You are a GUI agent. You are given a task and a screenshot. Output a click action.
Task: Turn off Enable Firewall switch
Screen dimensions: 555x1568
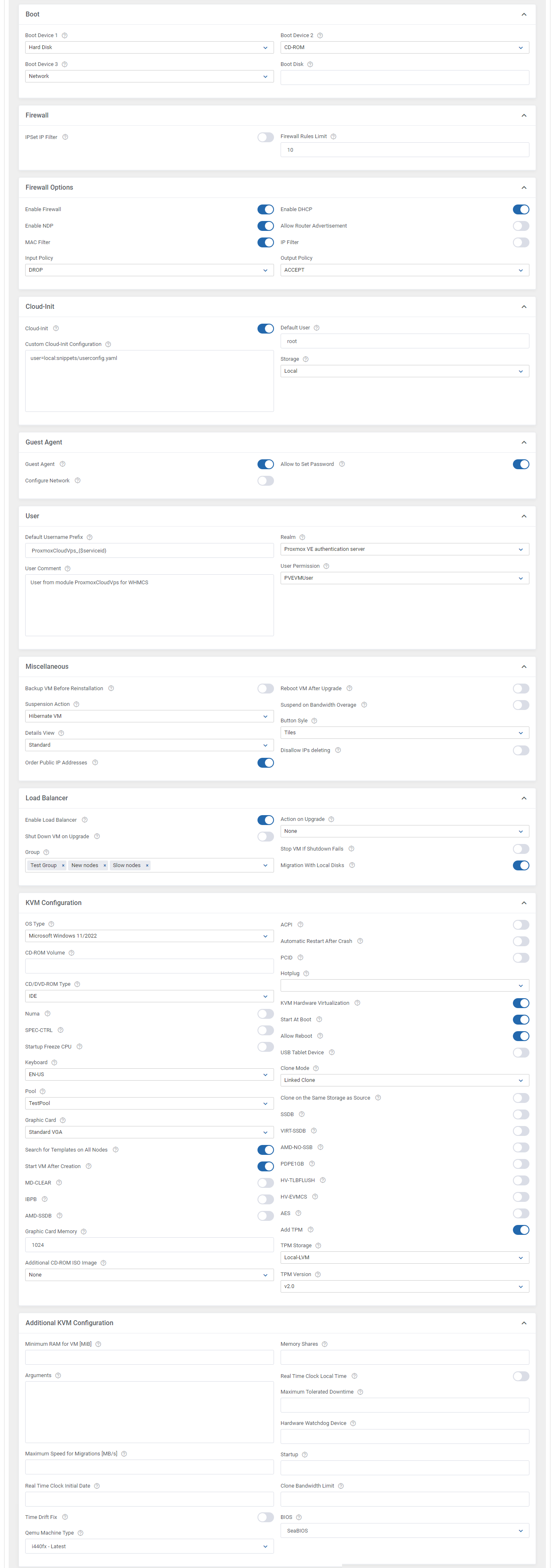(x=266, y=209)
